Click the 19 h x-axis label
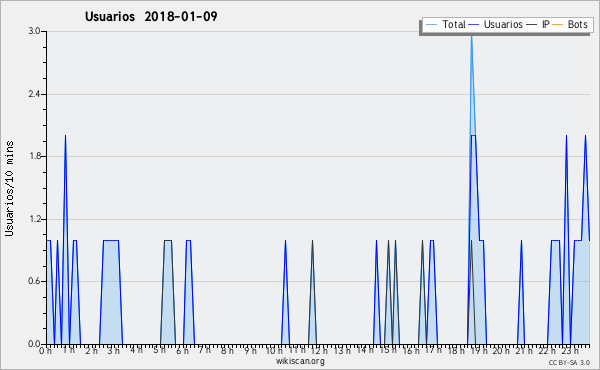The height and width of the screenshot is (370, 600). click(478, 350)
